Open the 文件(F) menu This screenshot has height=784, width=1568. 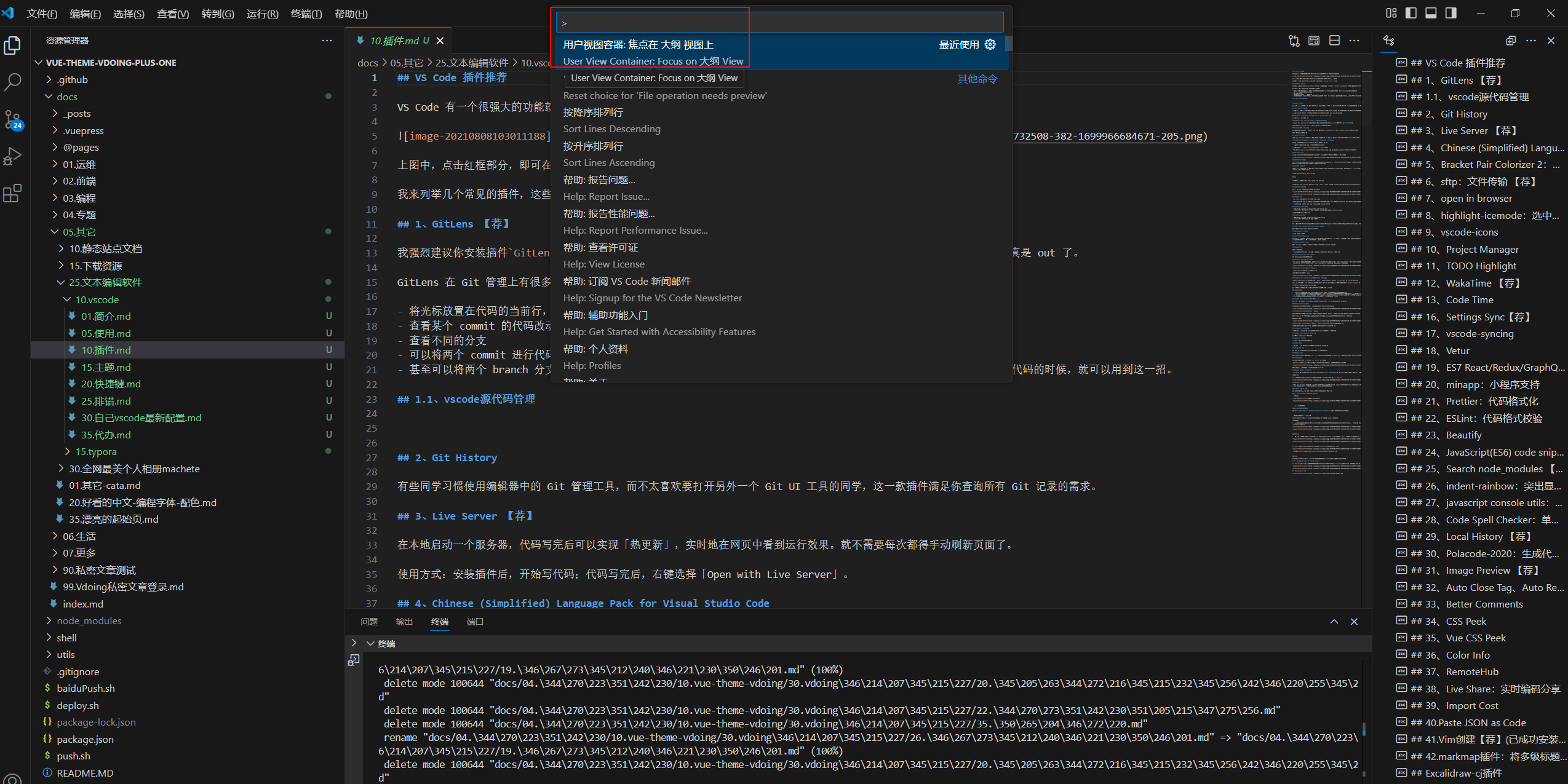coord(42,14)
